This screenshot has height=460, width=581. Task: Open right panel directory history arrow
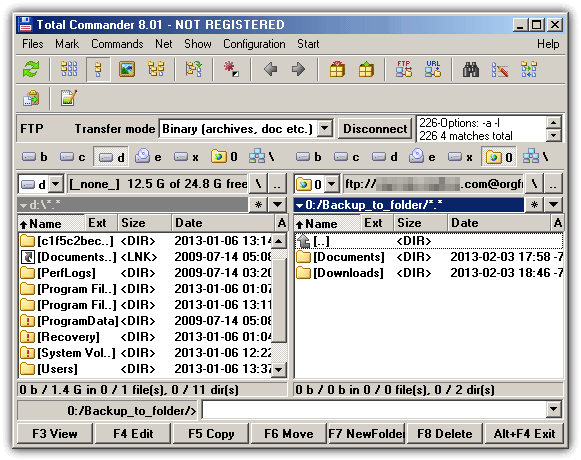[x=554, y=205]
